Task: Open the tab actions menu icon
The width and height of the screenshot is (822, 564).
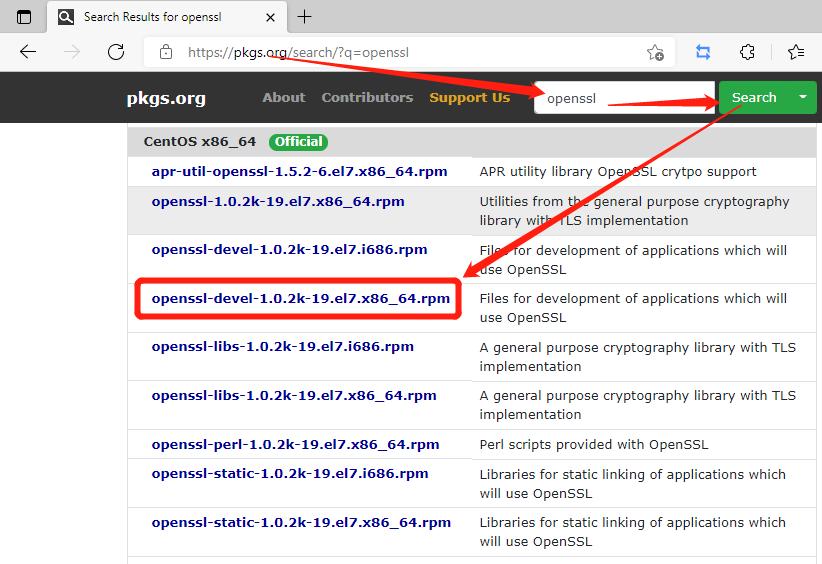Action: tap(24, 17)
